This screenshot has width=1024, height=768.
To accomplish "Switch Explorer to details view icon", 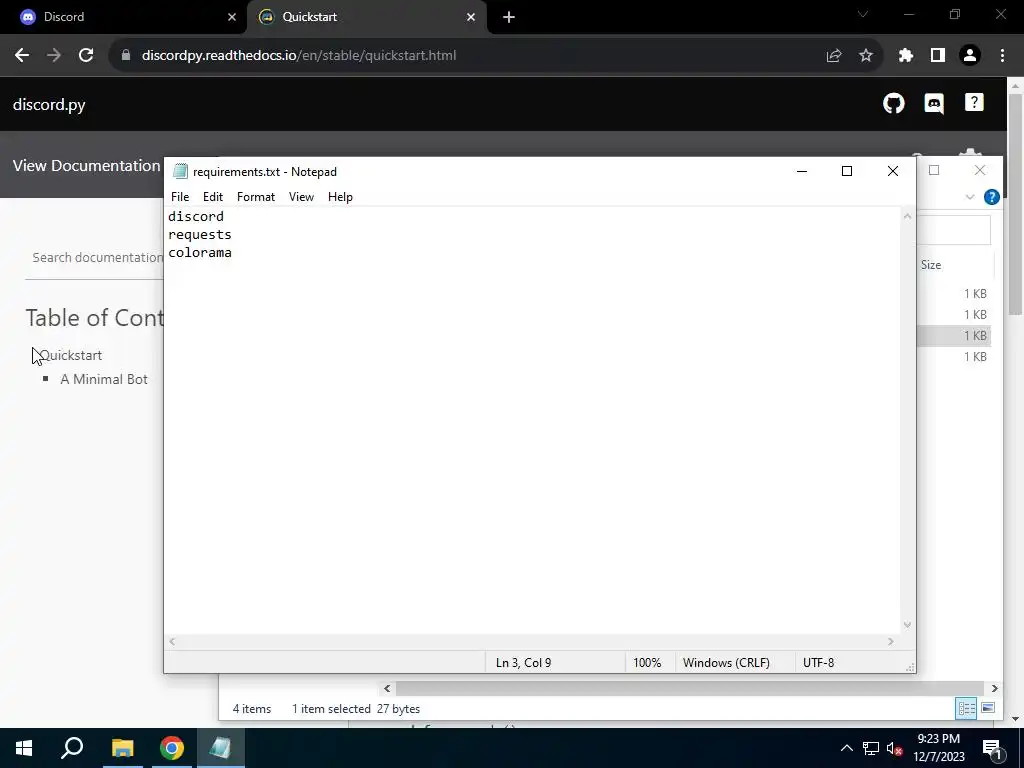I will [966, 709].
